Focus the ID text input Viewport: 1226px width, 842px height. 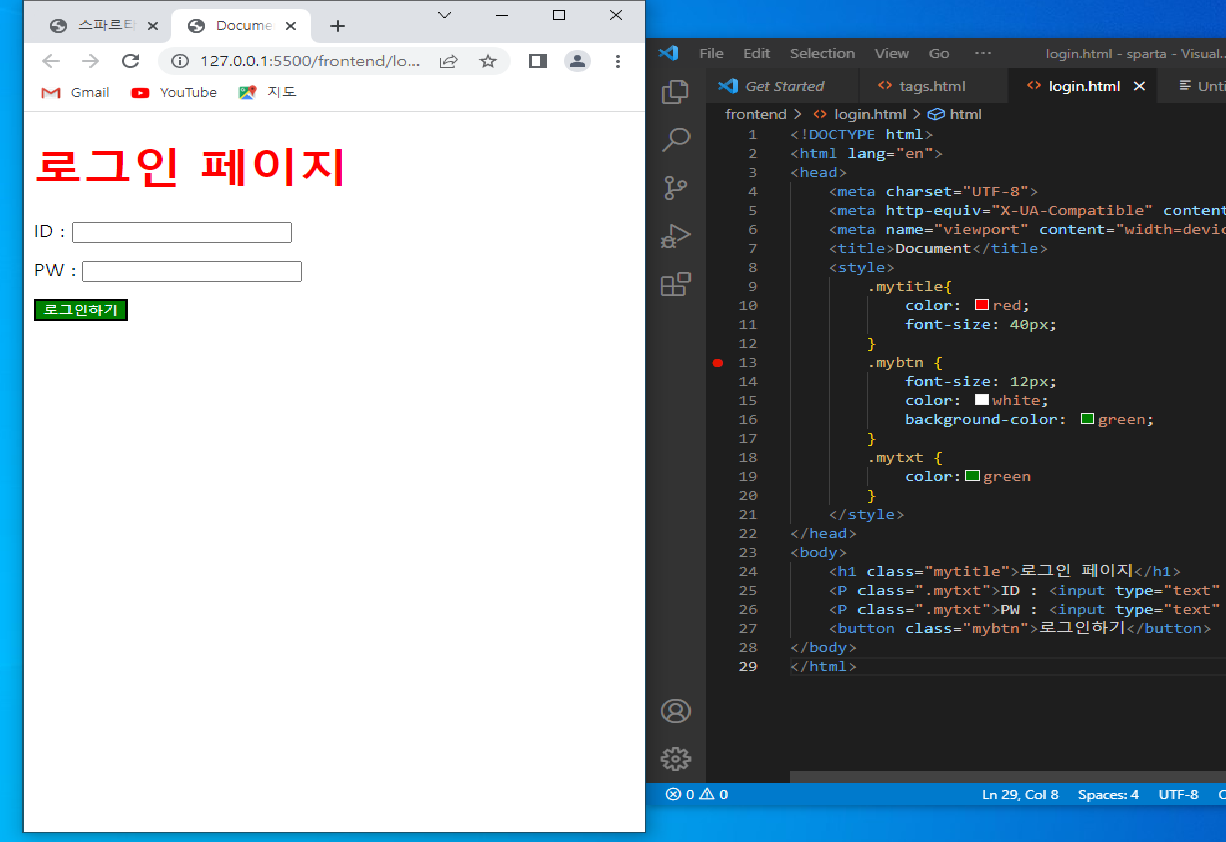[182, 232]
